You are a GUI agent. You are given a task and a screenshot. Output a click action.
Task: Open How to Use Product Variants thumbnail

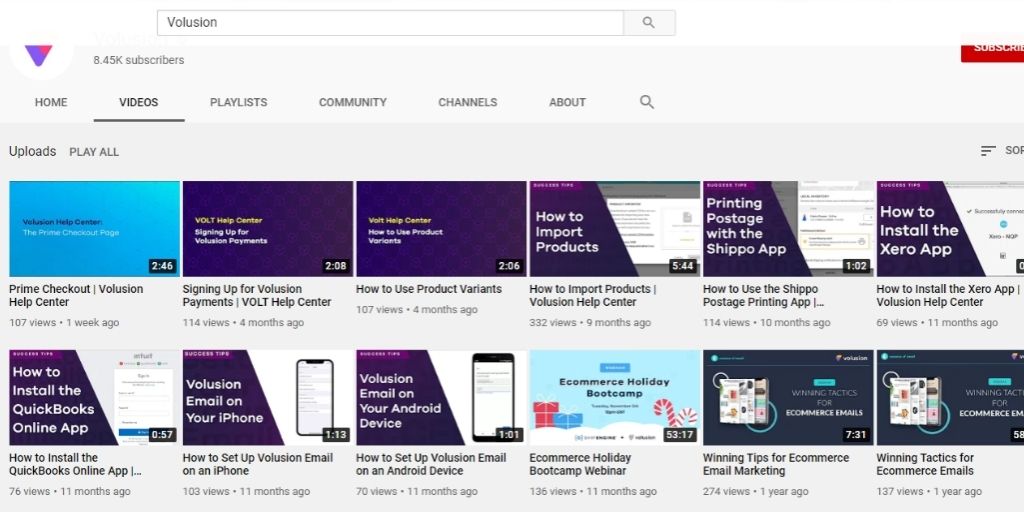441,229
